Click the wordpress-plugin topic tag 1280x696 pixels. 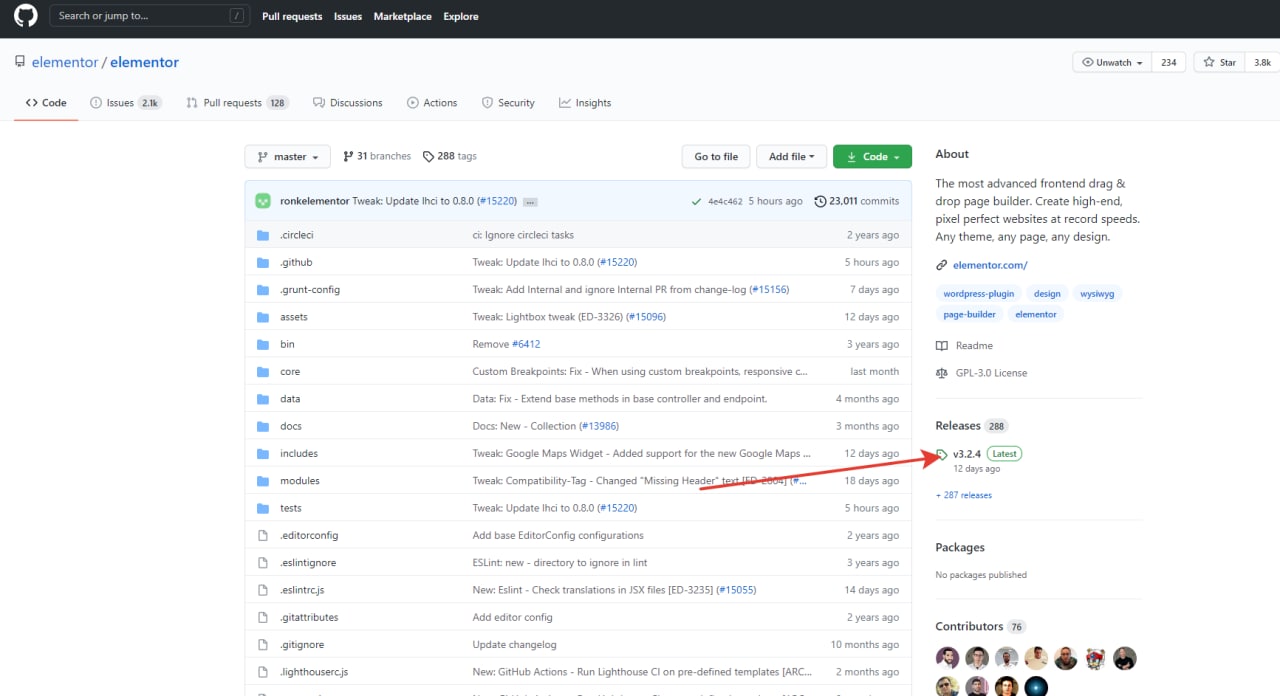pos(979,294)
